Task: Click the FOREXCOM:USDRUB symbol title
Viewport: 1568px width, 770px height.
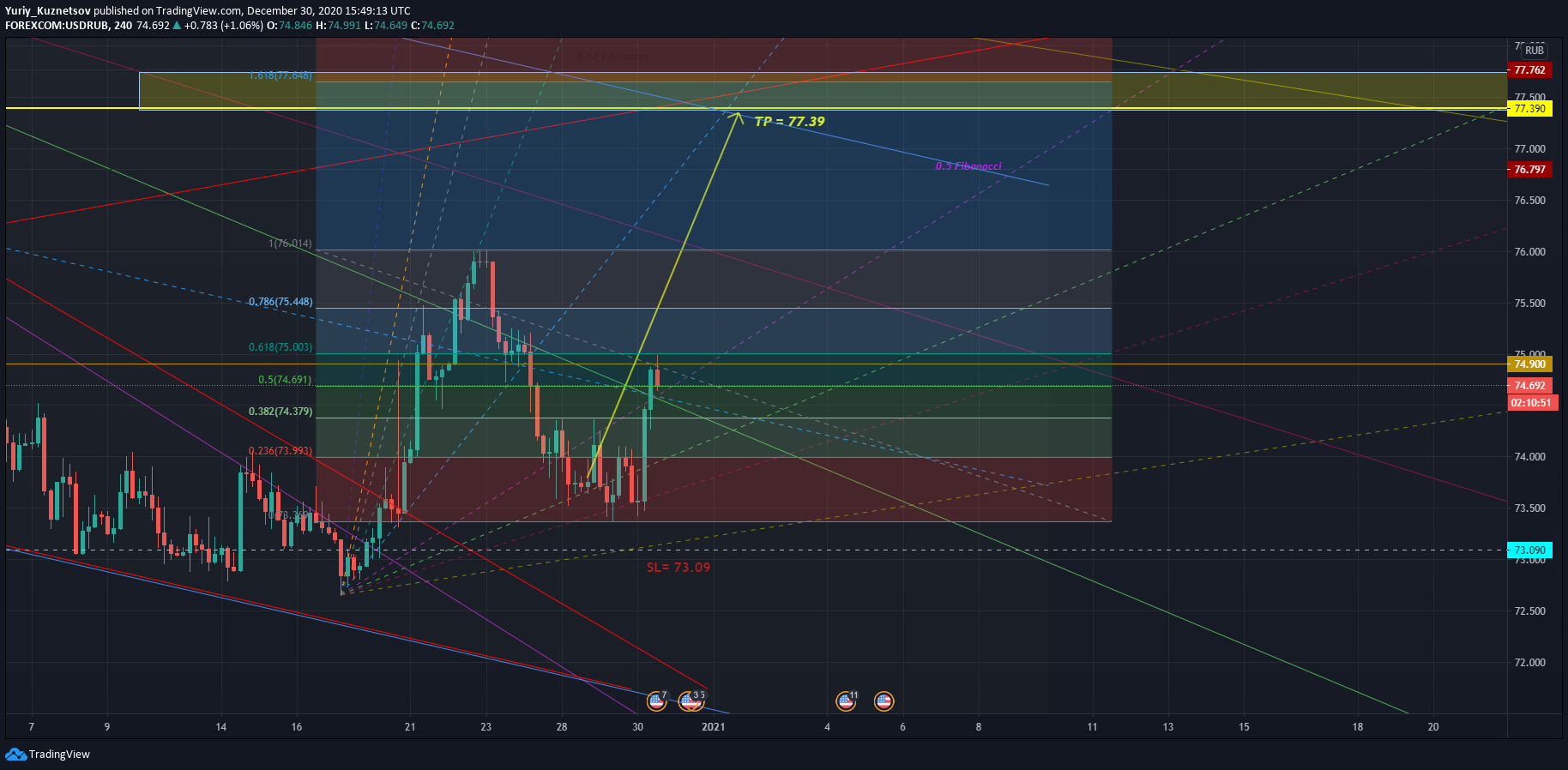Action: coord(57,26)
